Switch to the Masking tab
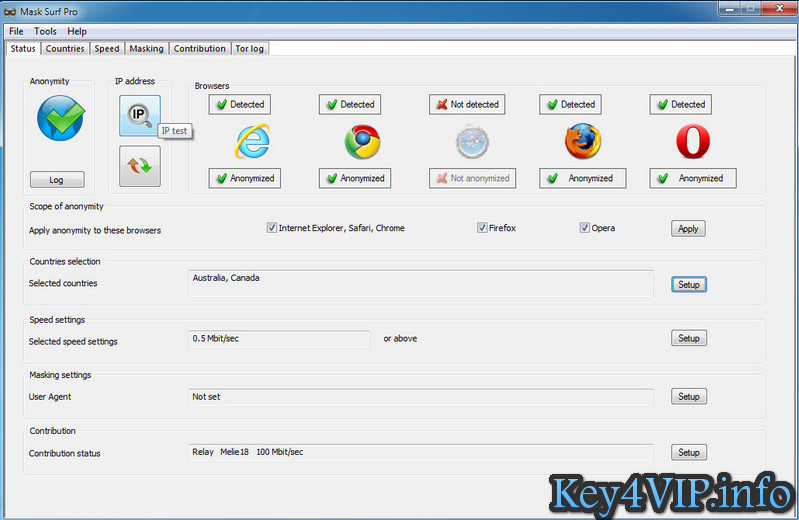Image resolution: width=799 pixels, height=520 pixels. [146, 48]
